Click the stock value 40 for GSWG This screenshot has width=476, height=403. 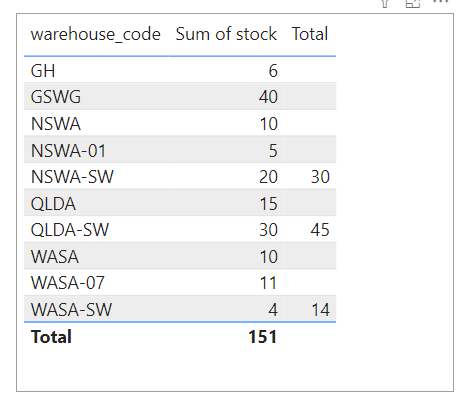coord(268,97)
